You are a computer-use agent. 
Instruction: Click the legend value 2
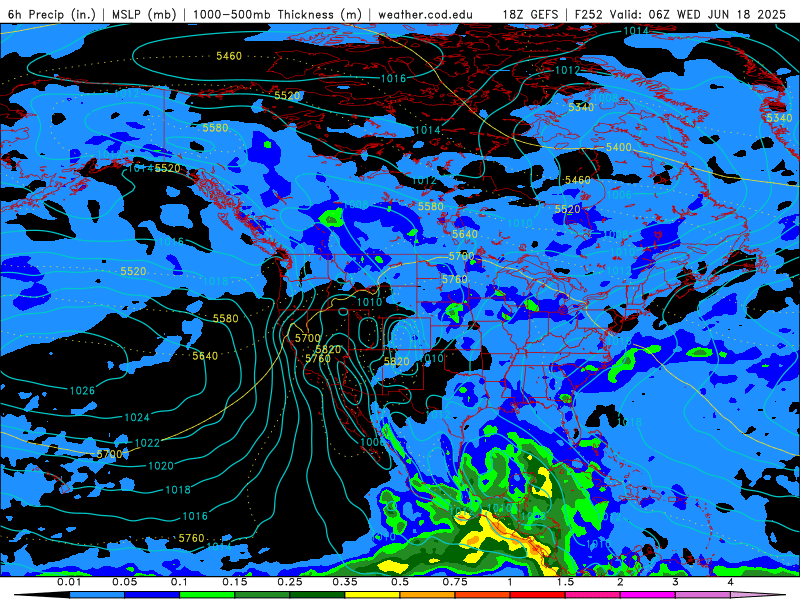(620, 582)
